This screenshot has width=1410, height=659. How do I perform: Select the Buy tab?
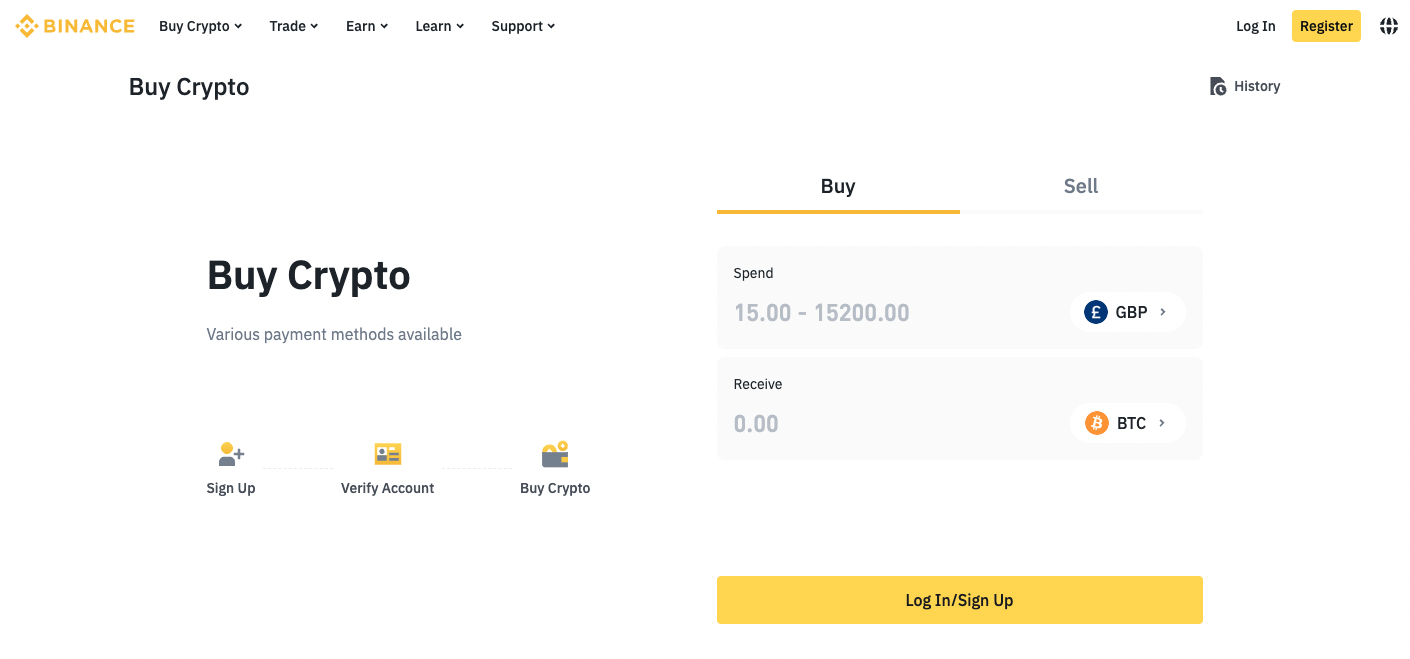tap(838, 186)
